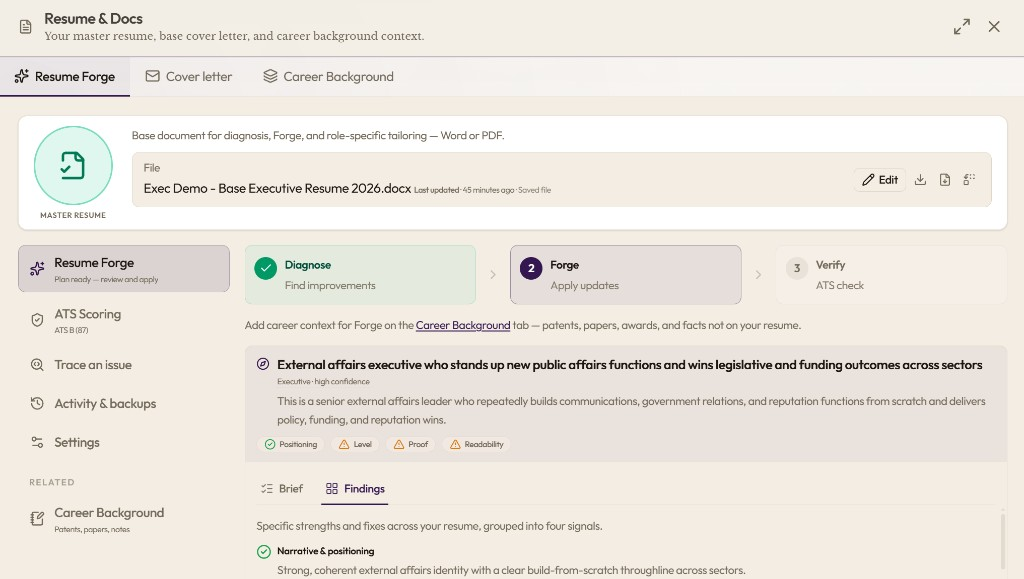
Task: Click the Readability warning chip
Action: [x=477, y=445]
